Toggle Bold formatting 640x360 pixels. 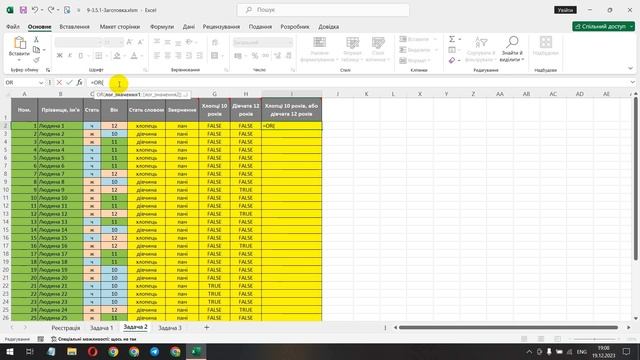60,56
